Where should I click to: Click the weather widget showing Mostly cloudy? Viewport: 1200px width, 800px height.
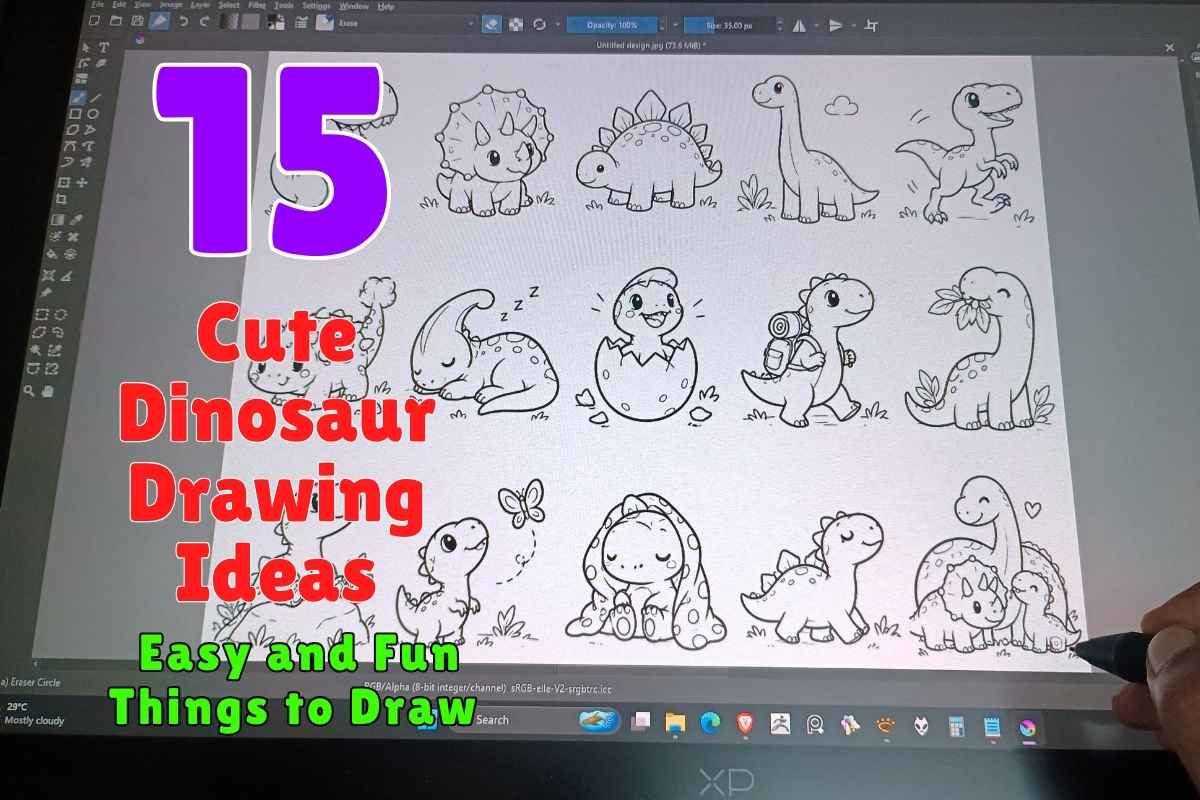(33, 713)
